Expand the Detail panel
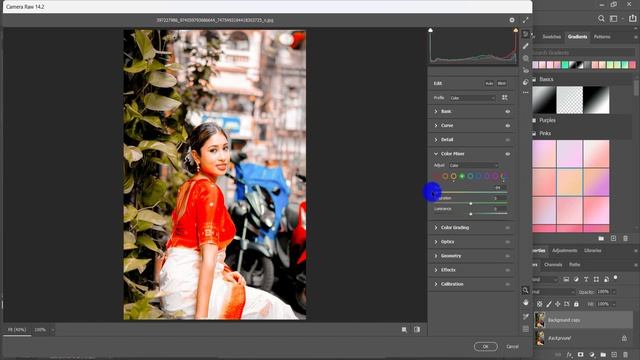The width and height of the screenshot is (640, 360). click(x=436, y=140)
